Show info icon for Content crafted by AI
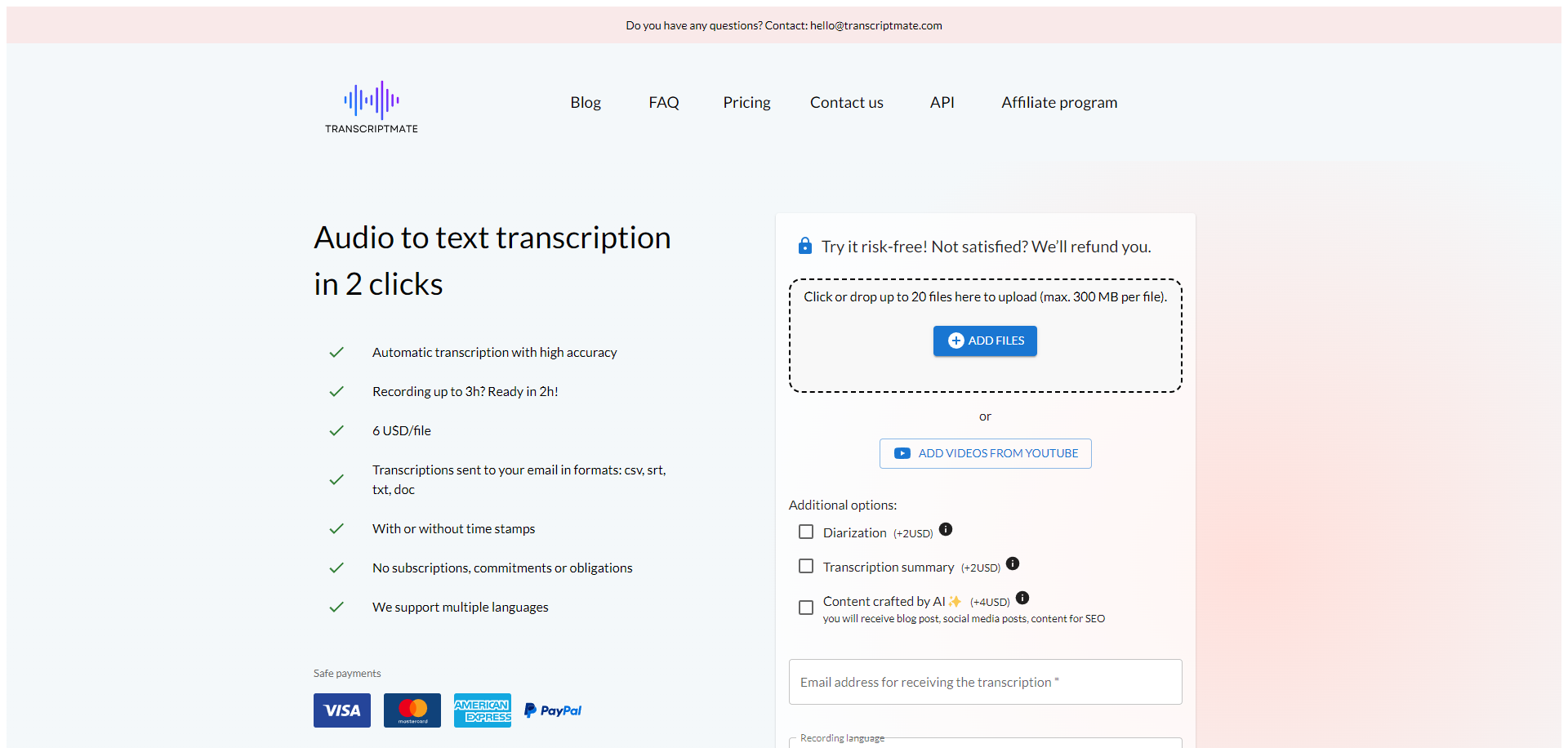This screenshot has height=748, width=1568. (x=1022, y=598)
